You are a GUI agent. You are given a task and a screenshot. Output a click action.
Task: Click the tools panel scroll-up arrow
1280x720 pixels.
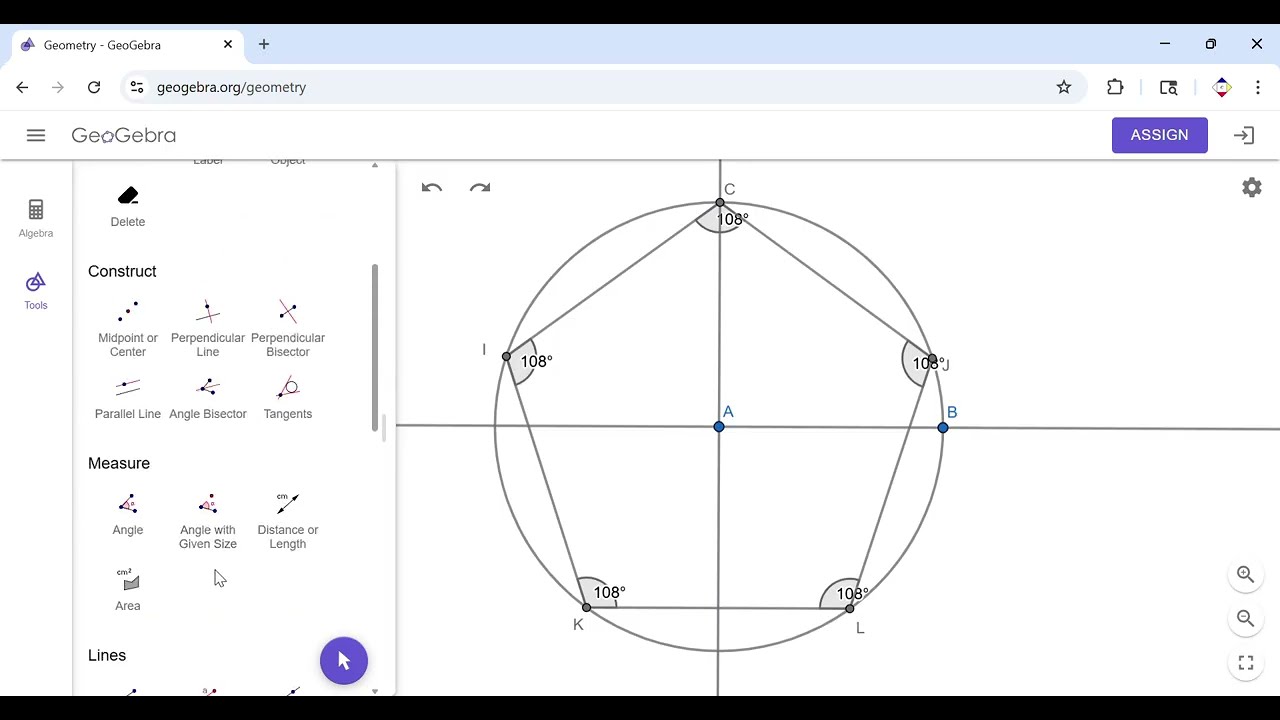coord(375,164)
